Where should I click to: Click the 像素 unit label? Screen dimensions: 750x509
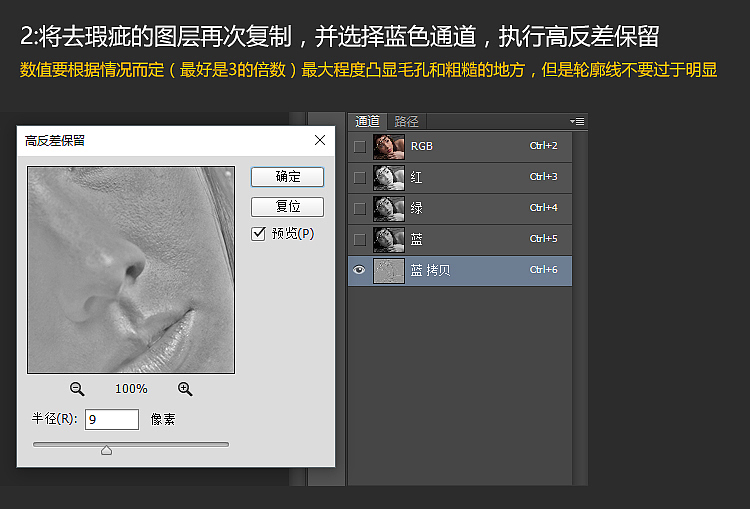point(163,420)
